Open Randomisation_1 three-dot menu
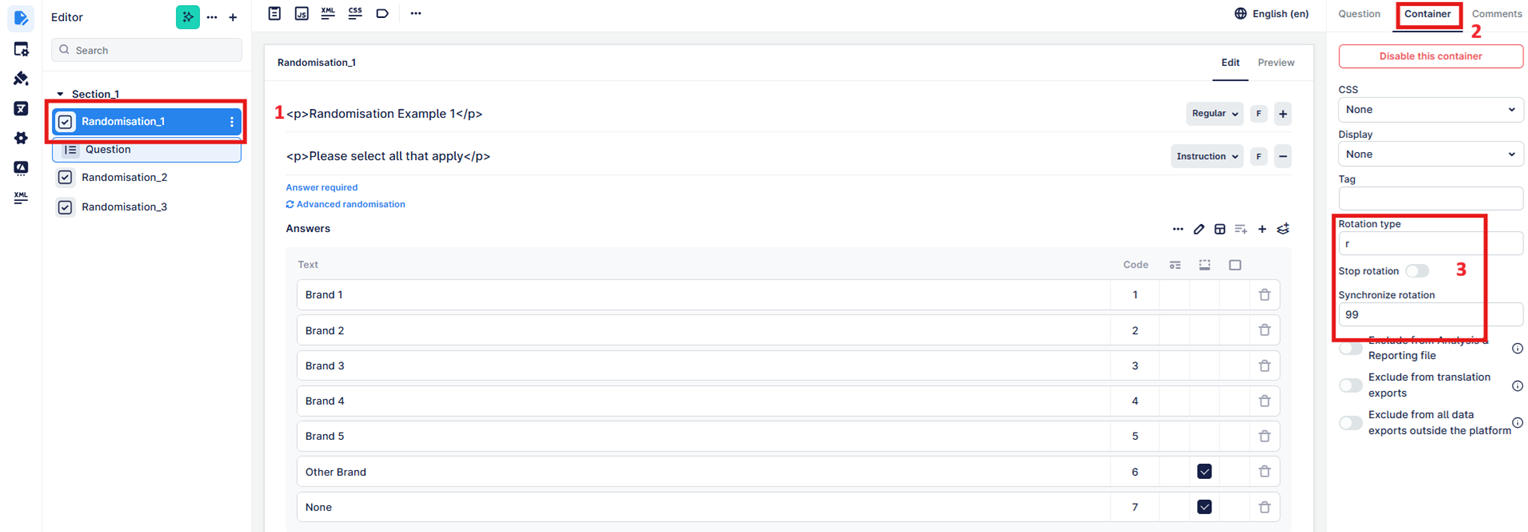Image resolution: width=1528 pixels, height=532 pixels. [232, 122]
